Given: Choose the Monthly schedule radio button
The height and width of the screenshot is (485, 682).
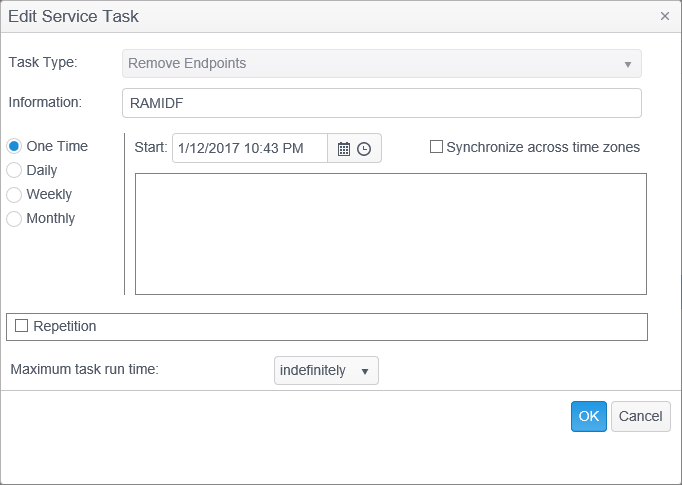Looking at the screenshot, I should 14,218.
